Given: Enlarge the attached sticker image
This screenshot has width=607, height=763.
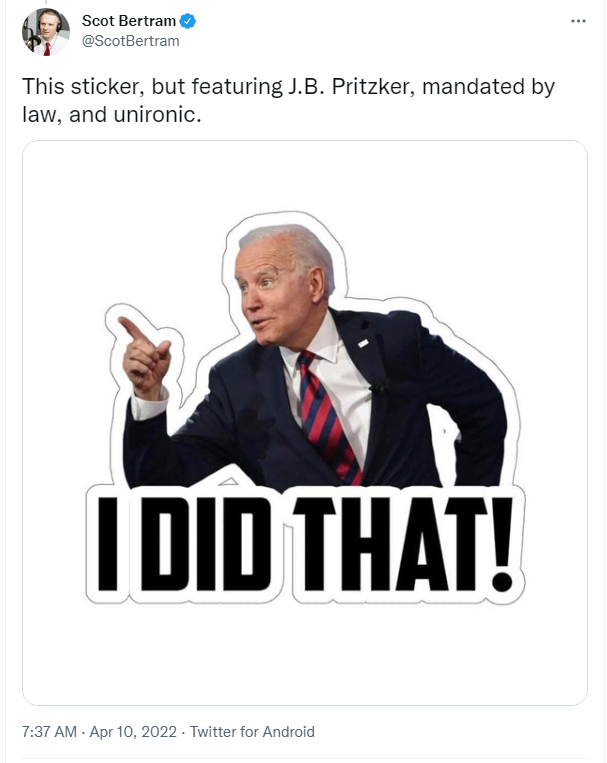Looking at the screenshot, I should tap(305, 423).
